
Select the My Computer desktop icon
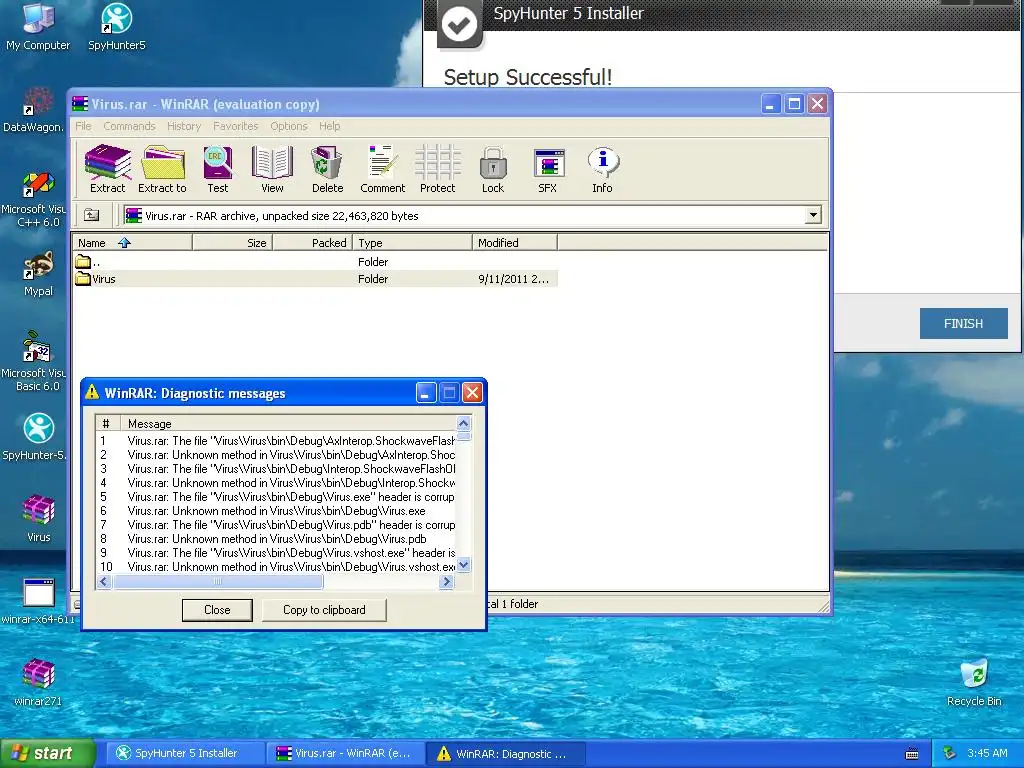pos(38,27)
